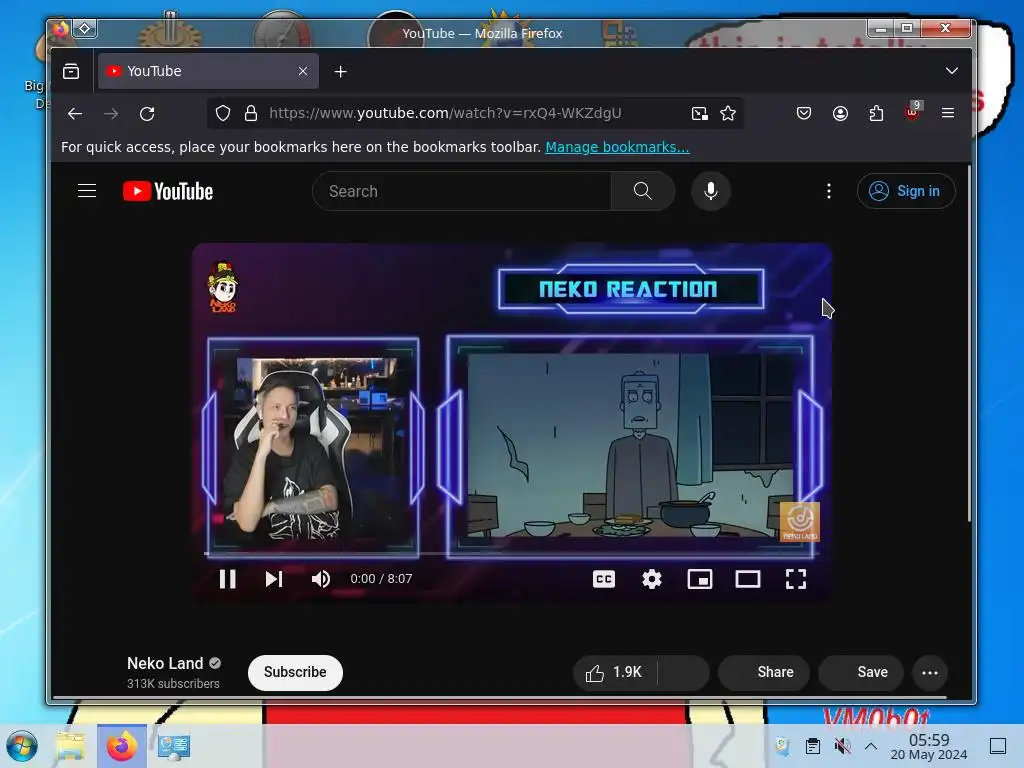1024x768 pixels.
Task: Toggle picture-in-picture from the address bar
Action: pos(699,114)
